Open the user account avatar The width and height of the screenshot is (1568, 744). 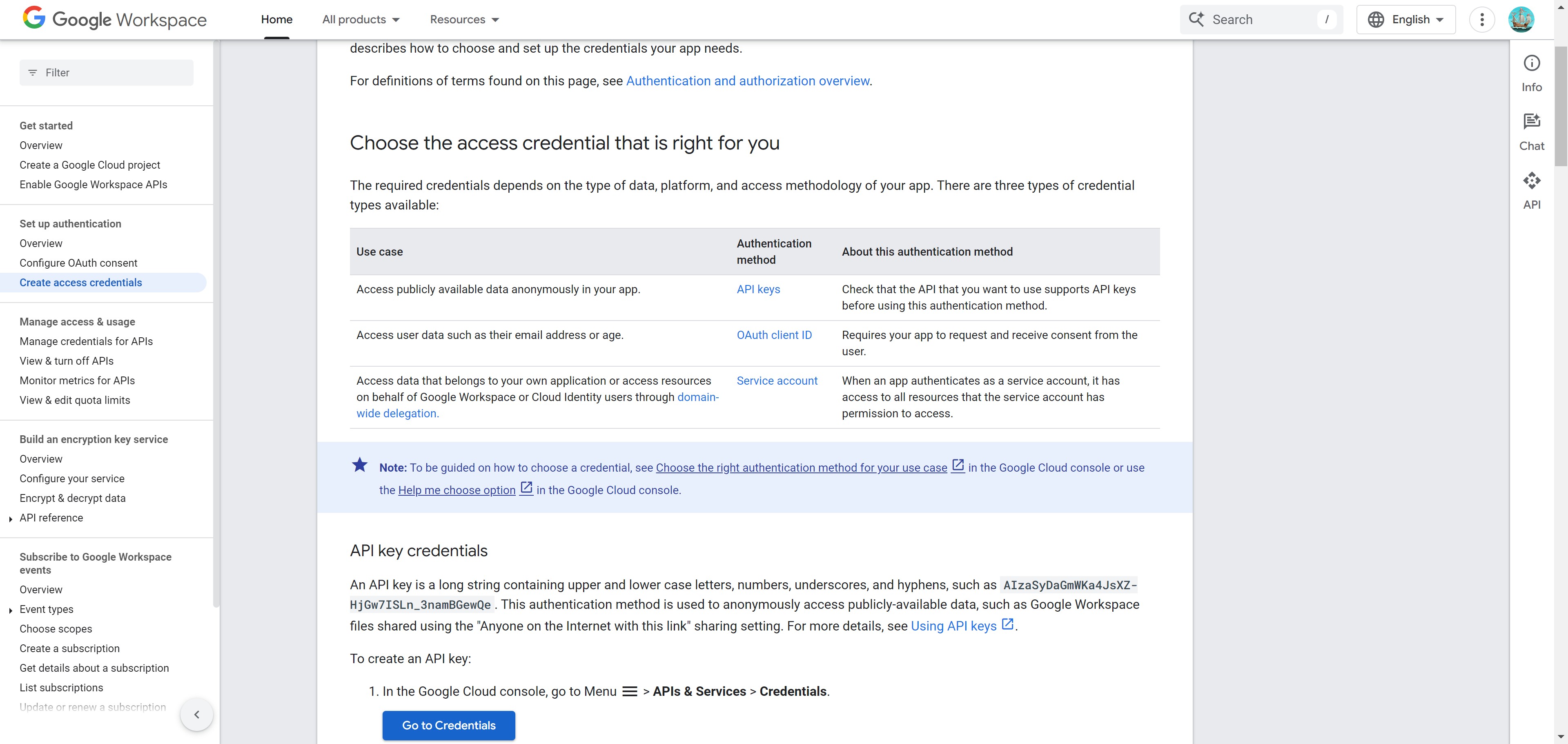1521,20
